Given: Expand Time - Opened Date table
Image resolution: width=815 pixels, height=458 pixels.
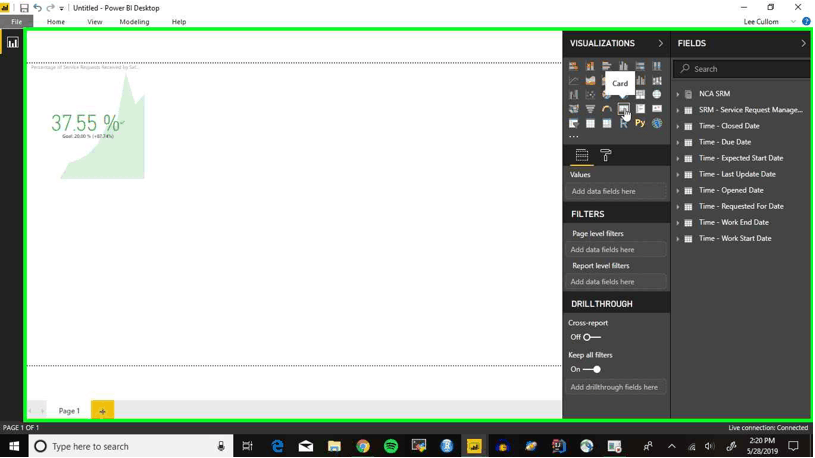Looking at the screenshot, I should click(677, 191).
